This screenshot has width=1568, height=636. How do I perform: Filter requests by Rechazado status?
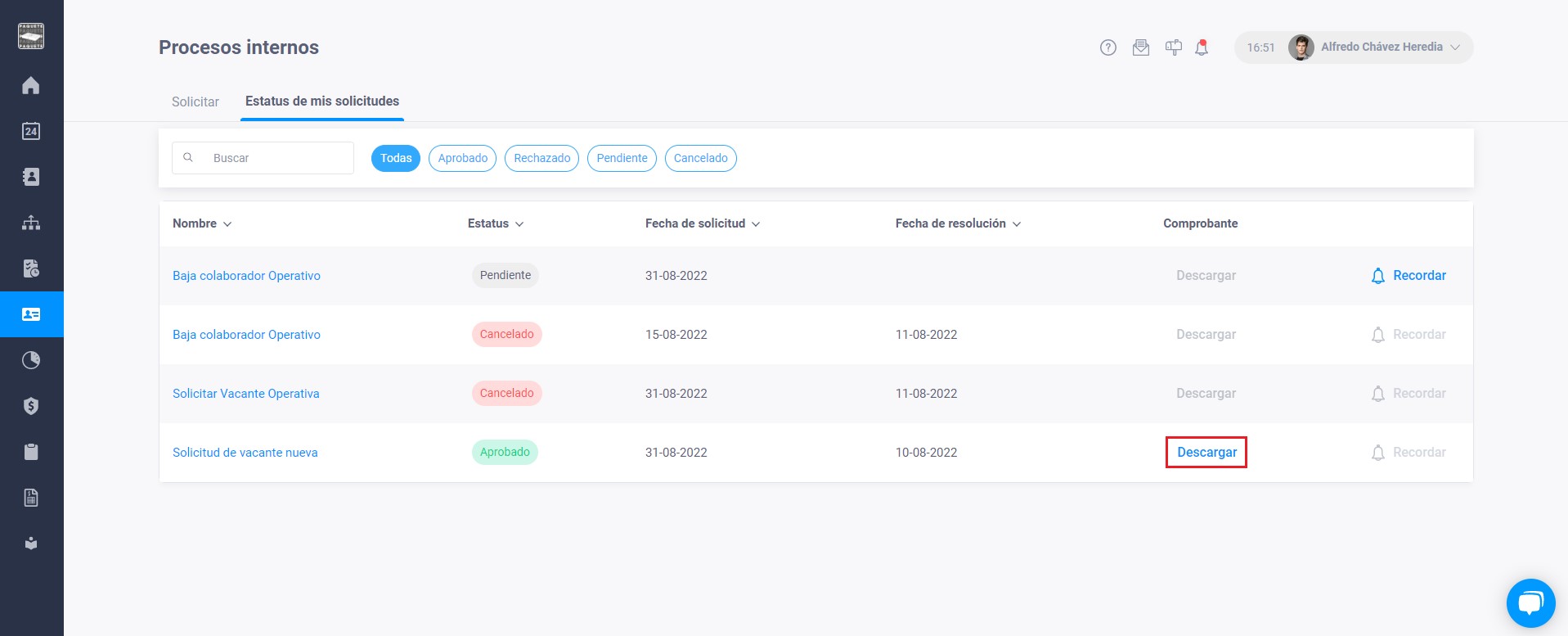pos(542,158)
